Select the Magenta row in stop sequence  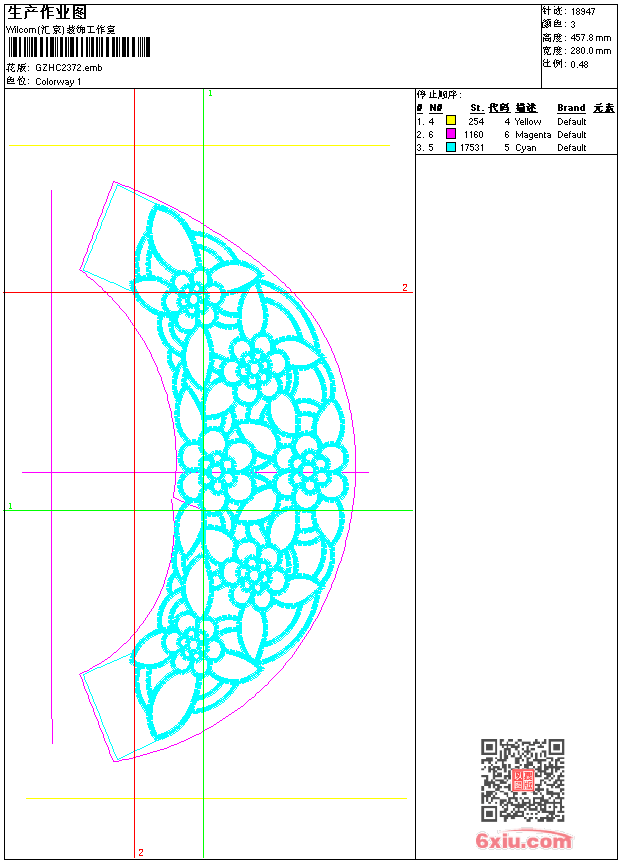click(533, 134)
